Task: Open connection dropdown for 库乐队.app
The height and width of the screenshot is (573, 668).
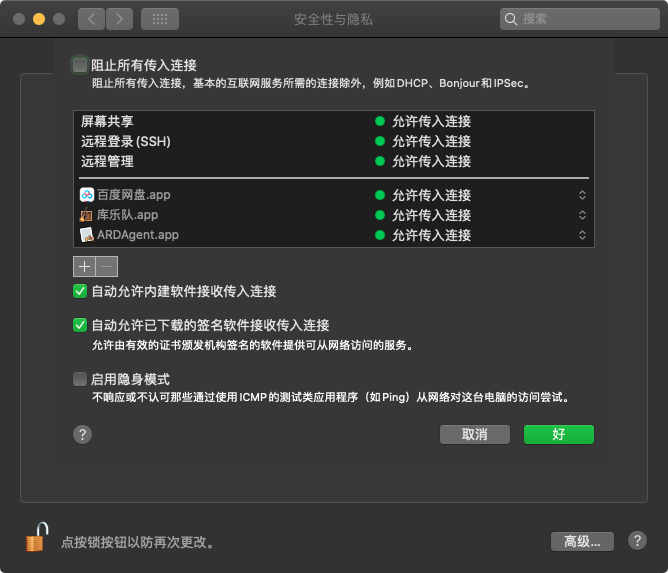Action: pos(582,215)
